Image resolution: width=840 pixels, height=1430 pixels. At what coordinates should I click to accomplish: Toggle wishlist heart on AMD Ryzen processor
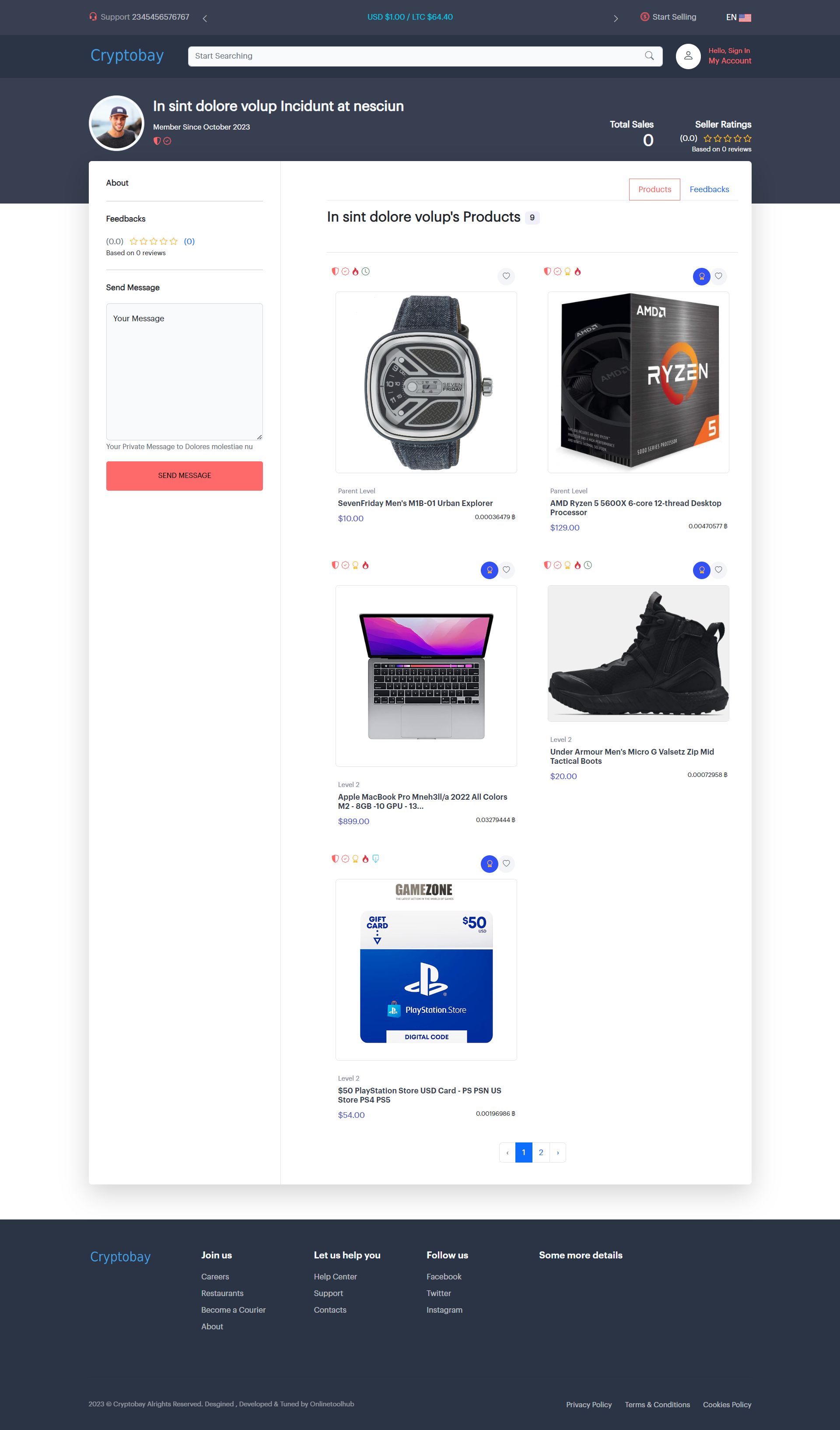719,276
